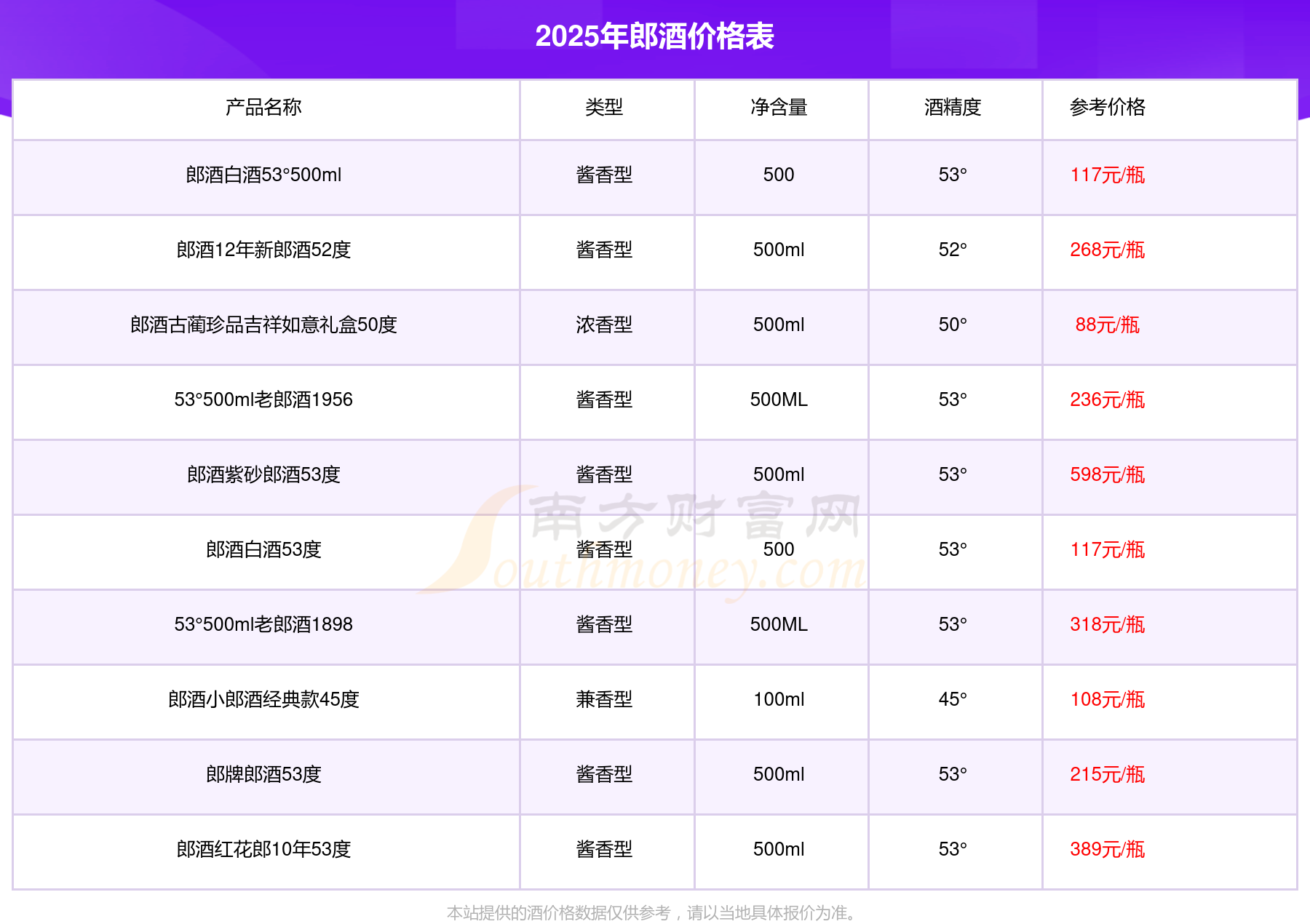This screenshot has width=1310, height=924.
Task: Select the 参考价格 column header
Action: point(1107,108)
